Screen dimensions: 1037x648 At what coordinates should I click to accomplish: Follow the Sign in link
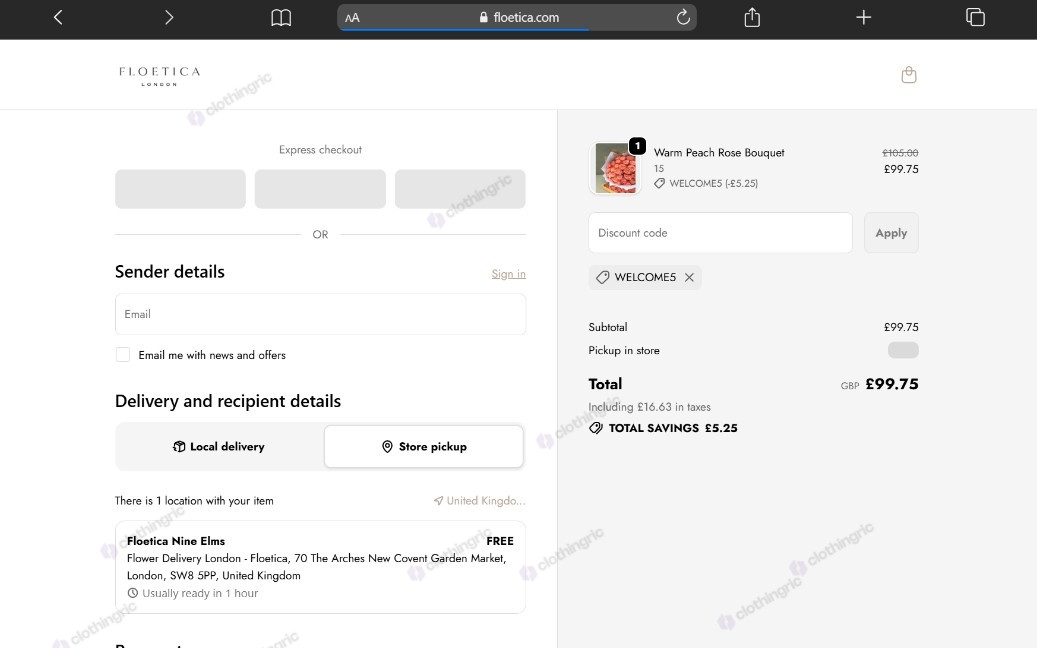(x=509, y=274)
